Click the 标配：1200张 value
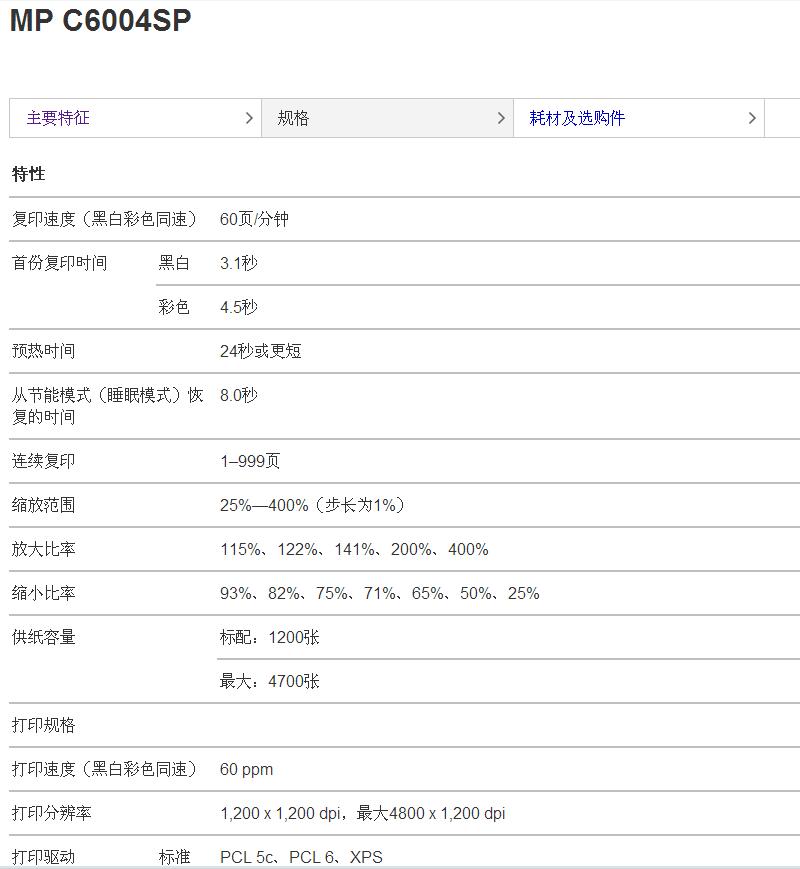Viewport: 800px width, 869px height. tap(269, 637)
